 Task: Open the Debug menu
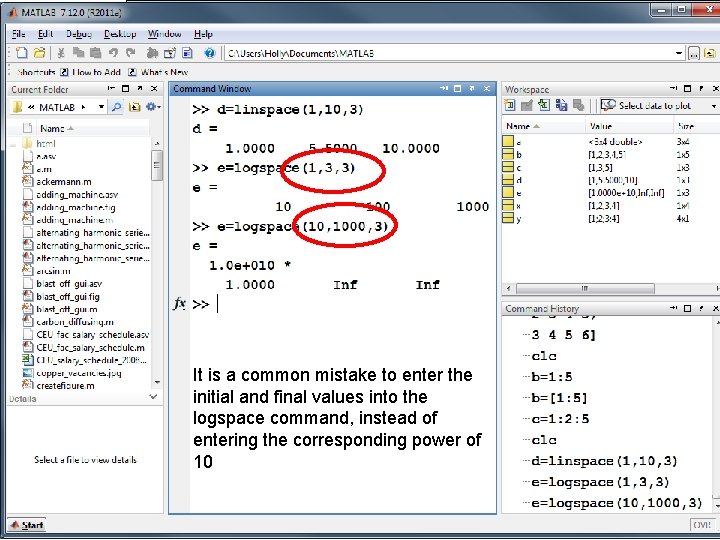tap(79, 34)
